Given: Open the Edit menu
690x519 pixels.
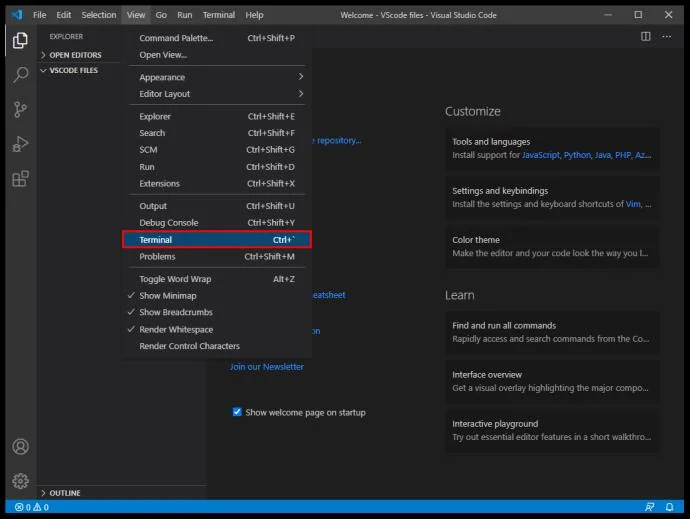Looking at the screenshot, I should tap(63, 15).
